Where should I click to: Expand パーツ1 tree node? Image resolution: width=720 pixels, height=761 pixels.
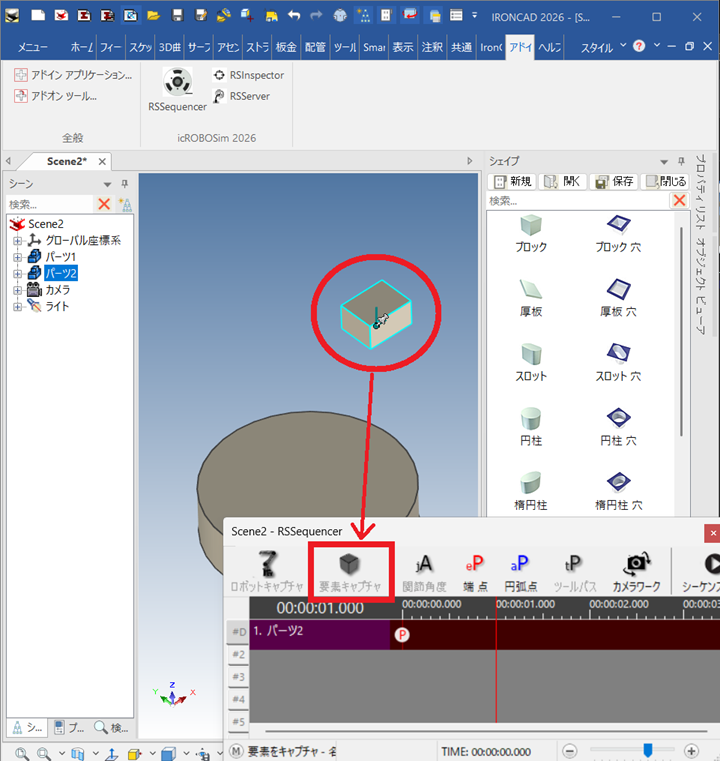click(17, 257)
